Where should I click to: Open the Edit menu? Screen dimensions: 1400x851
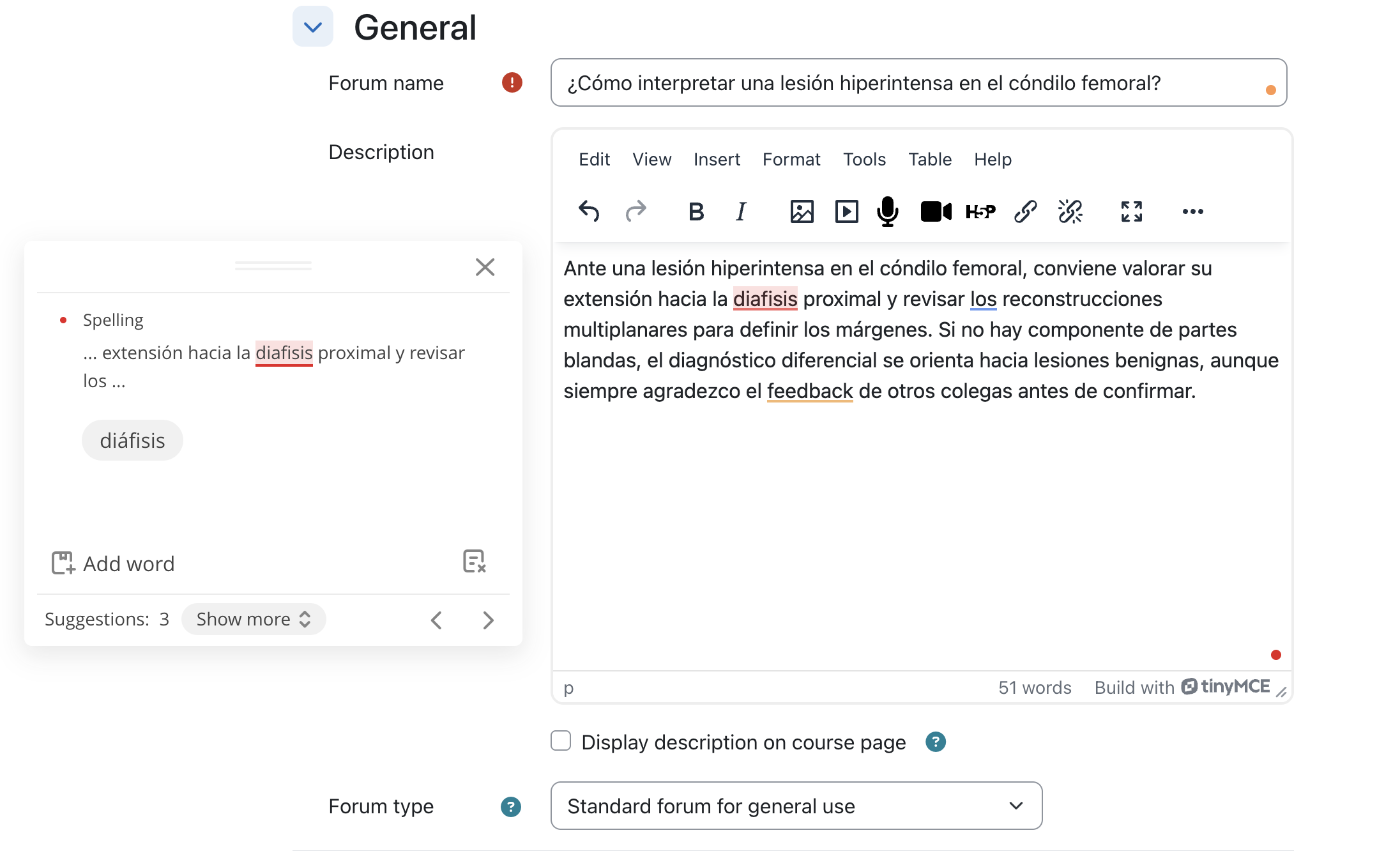594,159
